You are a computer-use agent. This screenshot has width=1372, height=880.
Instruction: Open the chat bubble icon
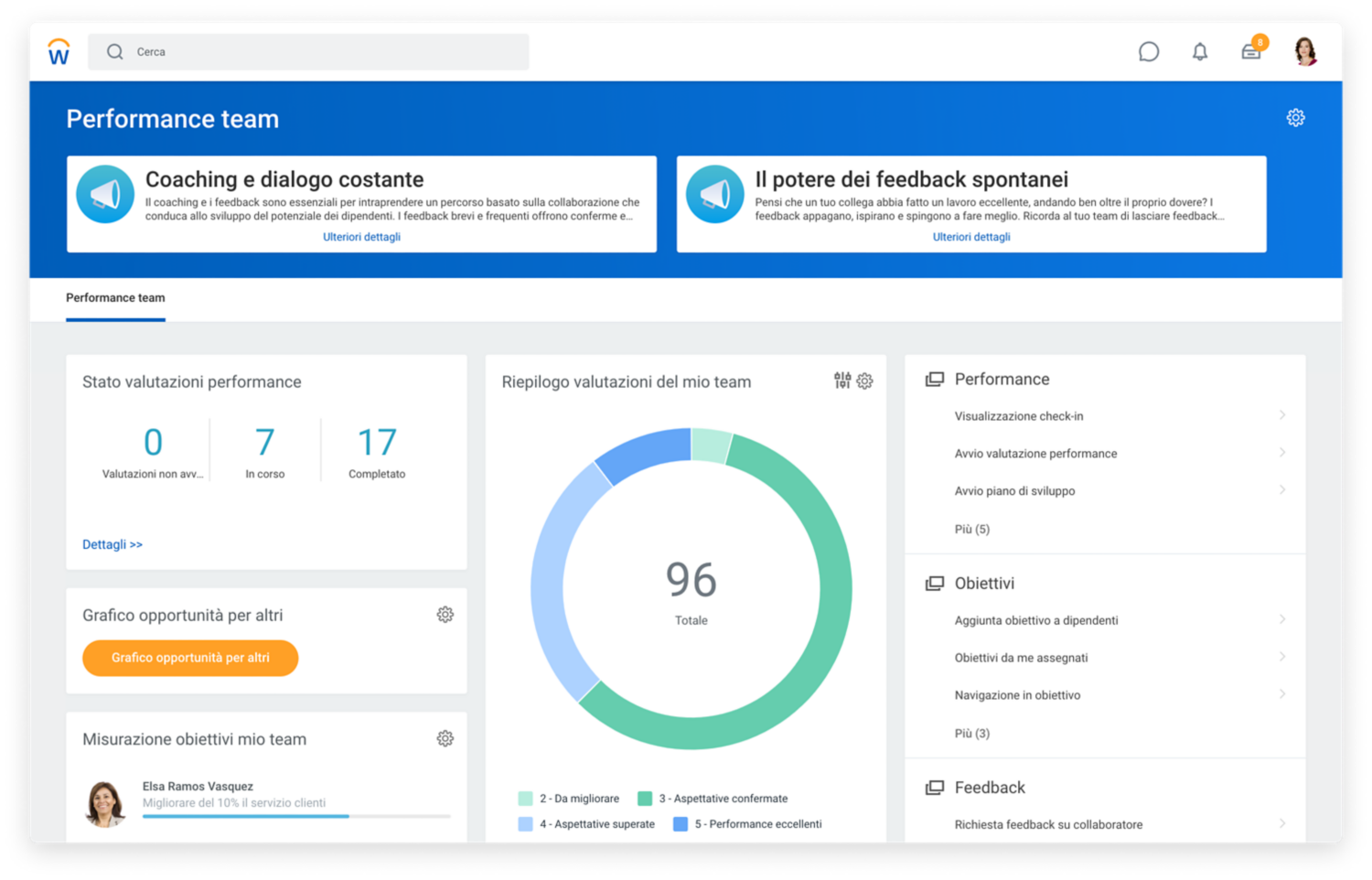pyautogui.click(x=1149, y=52)
